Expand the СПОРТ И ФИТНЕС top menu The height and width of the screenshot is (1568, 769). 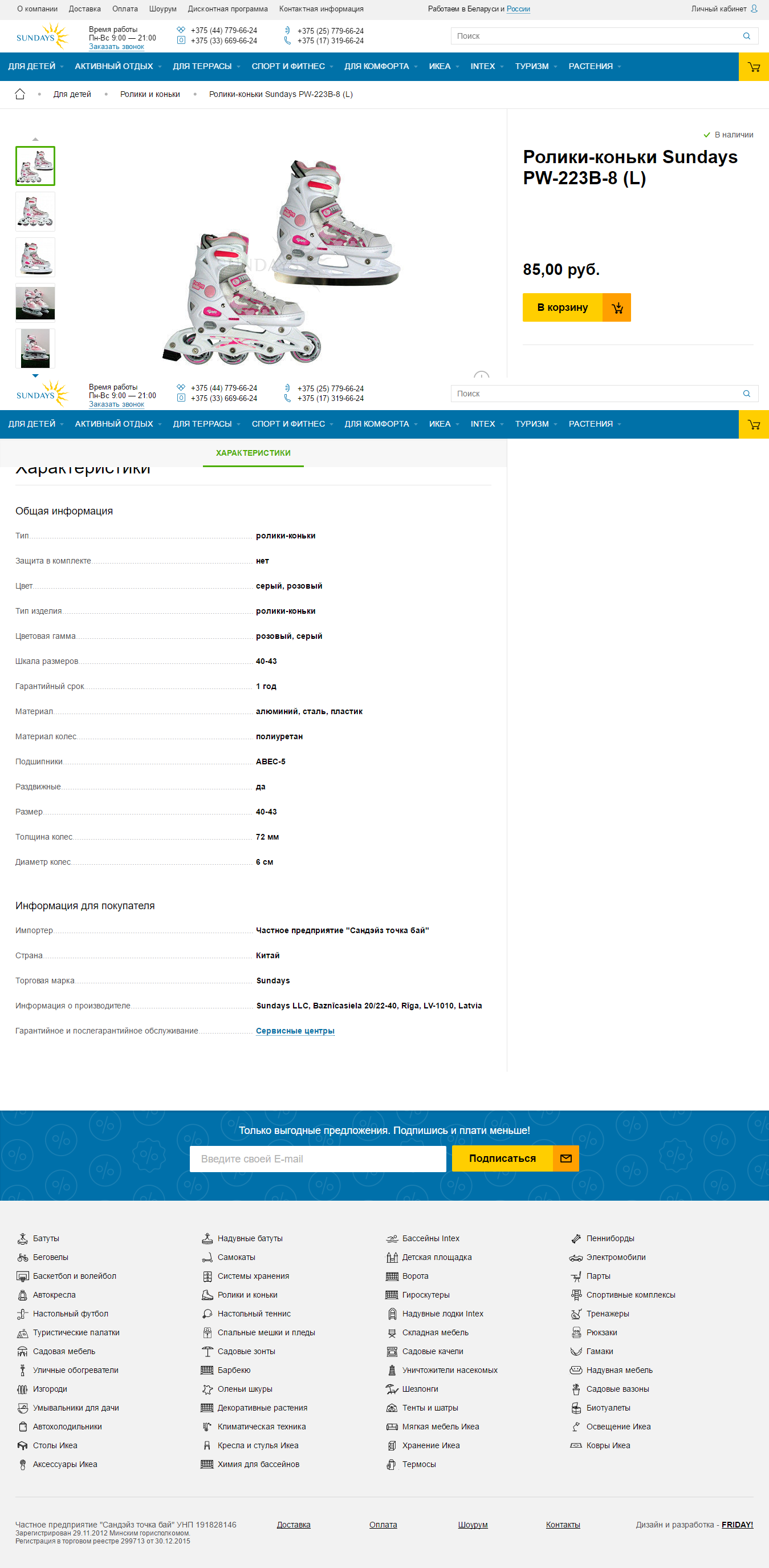[292, 66]
